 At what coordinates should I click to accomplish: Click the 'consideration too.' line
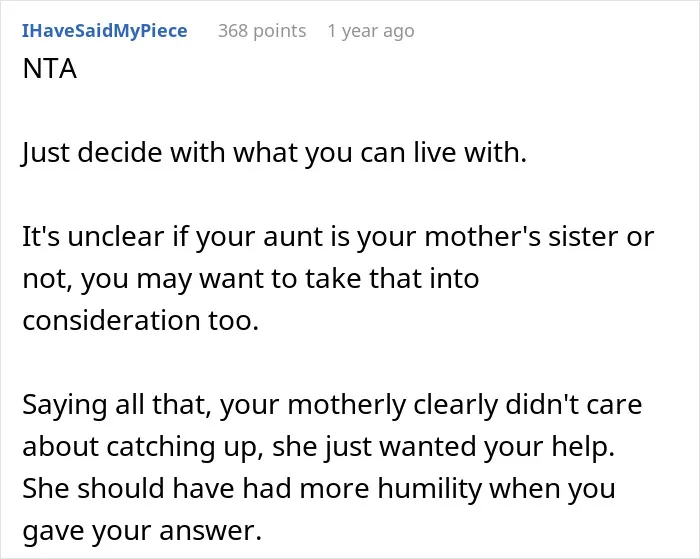[x=141, y=320]
